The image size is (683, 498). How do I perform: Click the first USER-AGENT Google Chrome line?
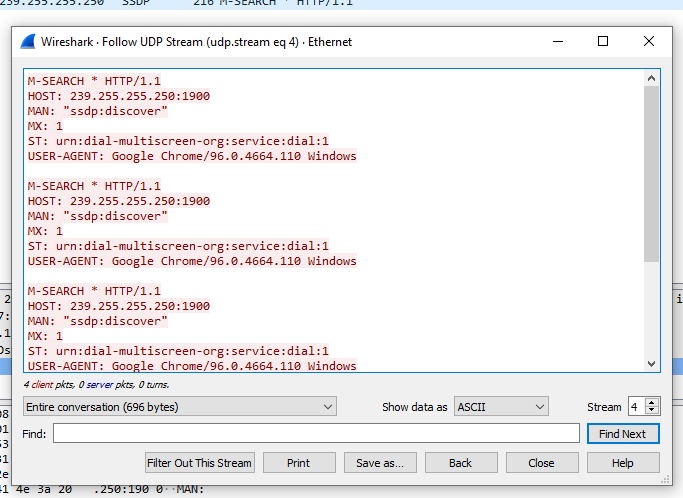pyautogui.click(x=192, y=156)
